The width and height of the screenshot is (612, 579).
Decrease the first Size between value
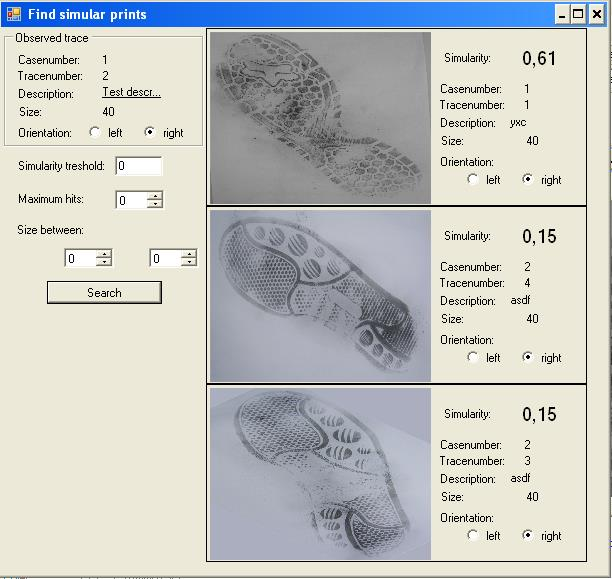[x=104, y=262]
